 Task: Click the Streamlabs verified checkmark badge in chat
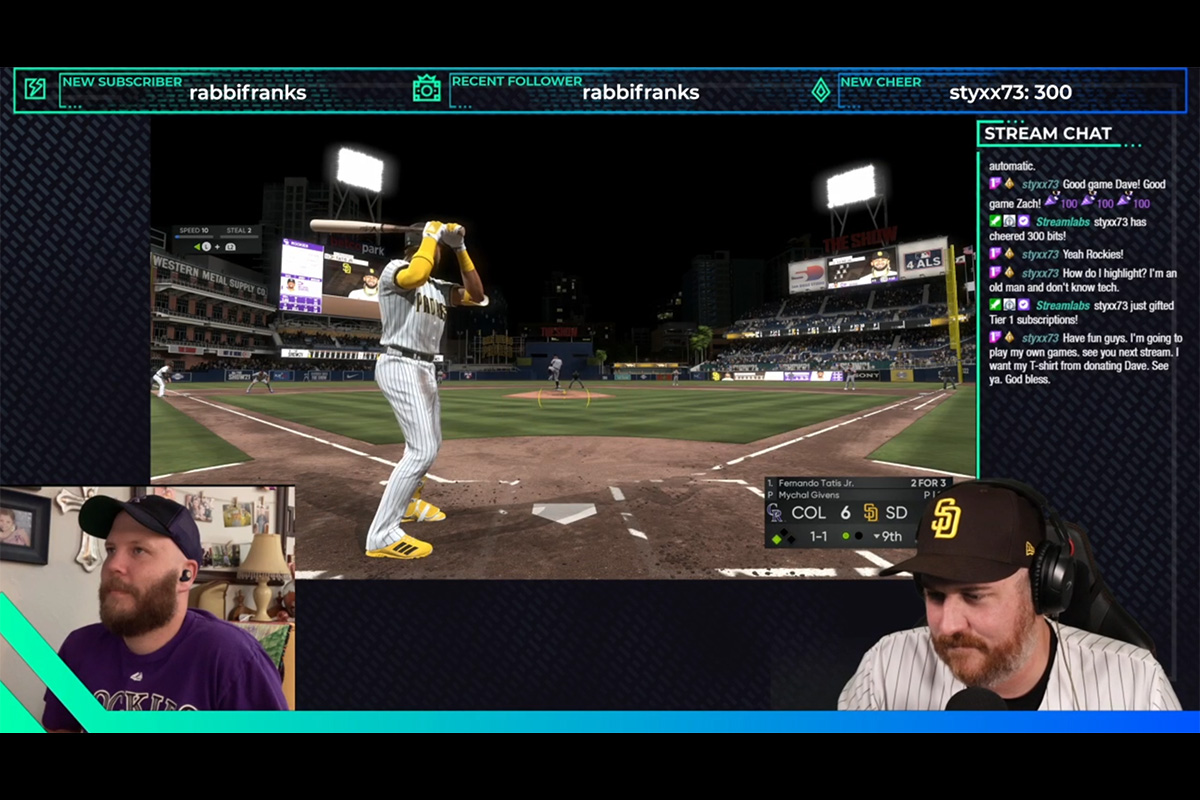[x=1023, y=221]
